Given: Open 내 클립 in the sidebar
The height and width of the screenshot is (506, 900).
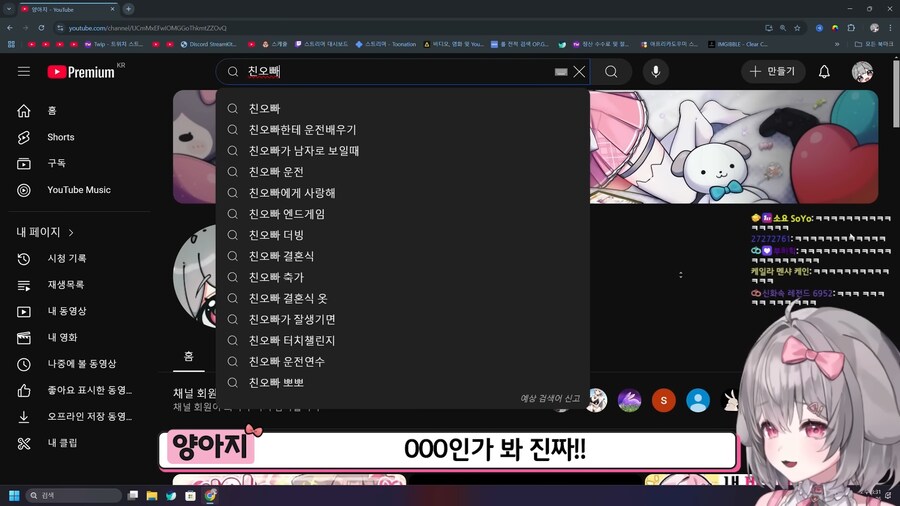Looking at the screenshot, I should (79, 443).
